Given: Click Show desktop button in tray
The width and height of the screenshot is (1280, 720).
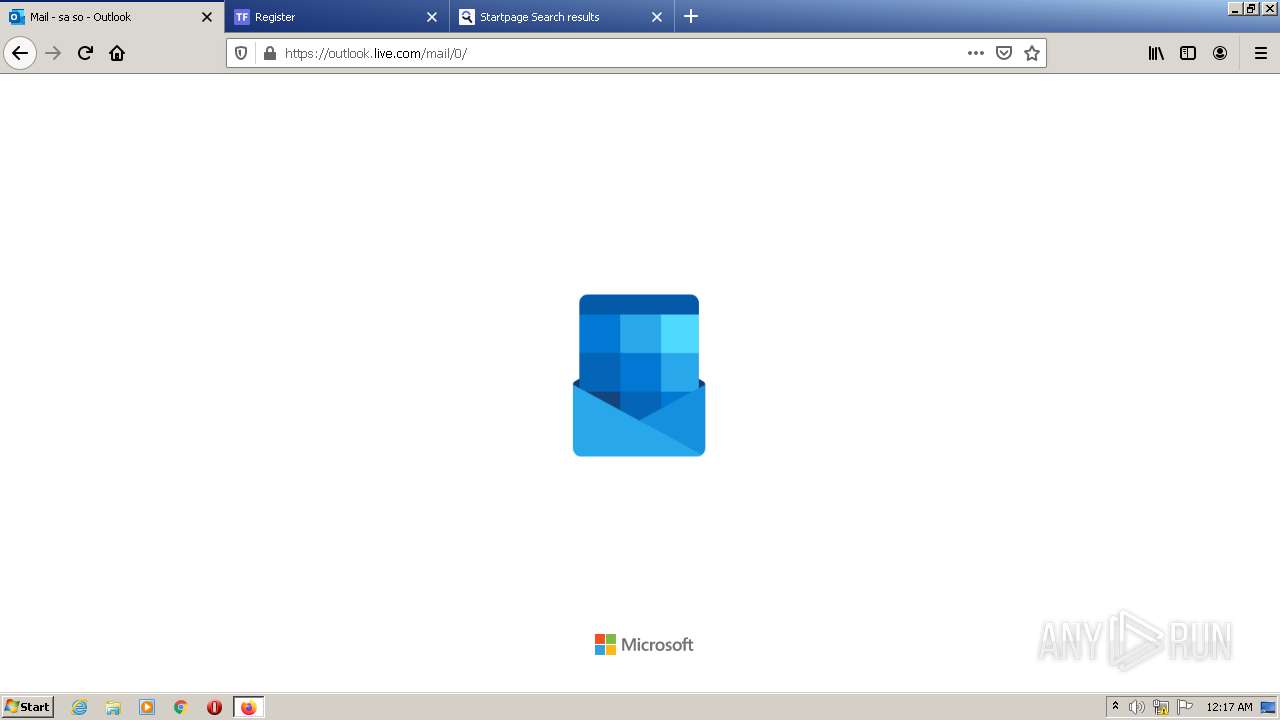Looking at the screenshot, I should point(1269,707).
